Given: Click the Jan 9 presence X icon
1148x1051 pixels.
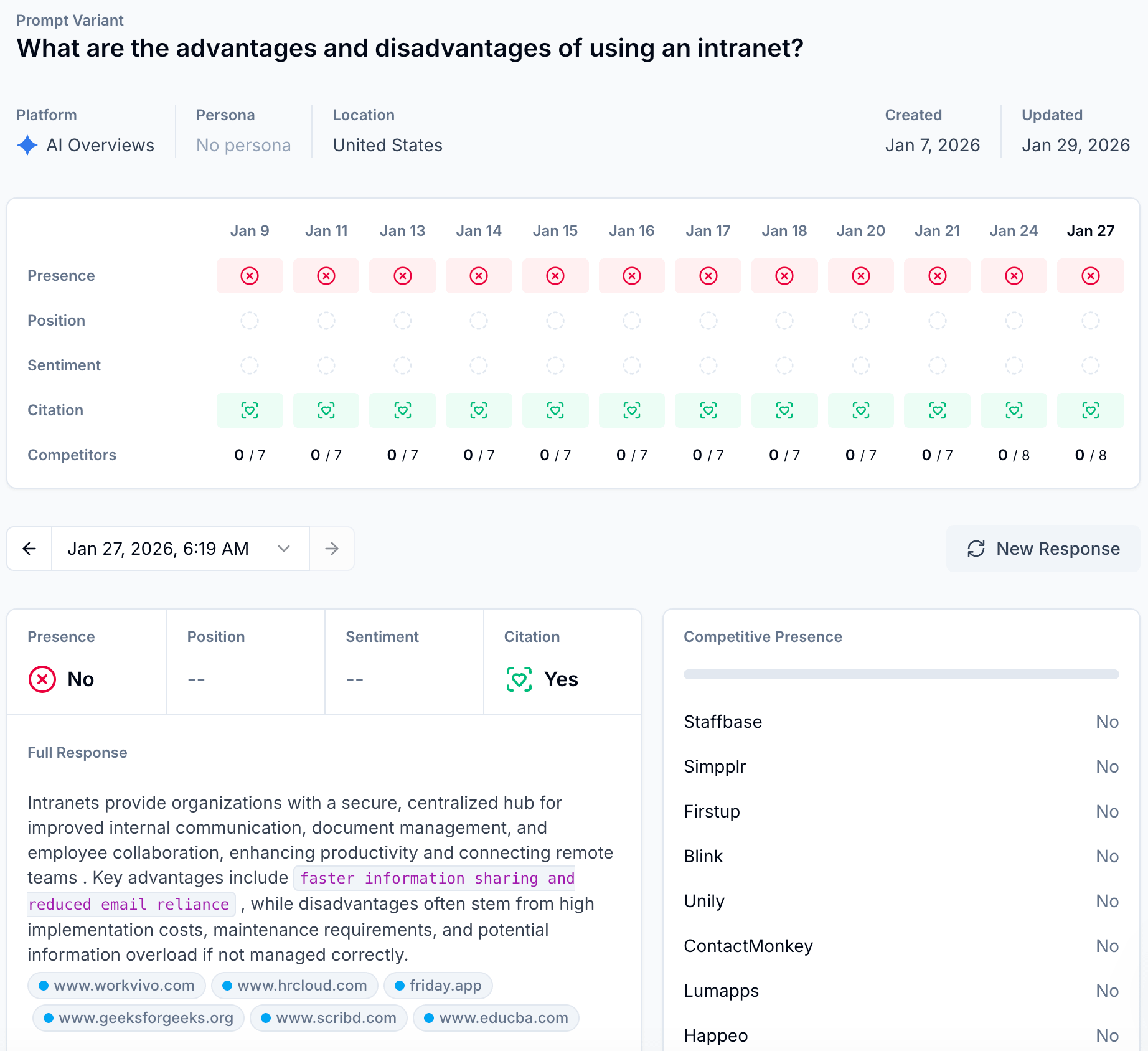Looking at the screenshot, I should pos(250,276).
